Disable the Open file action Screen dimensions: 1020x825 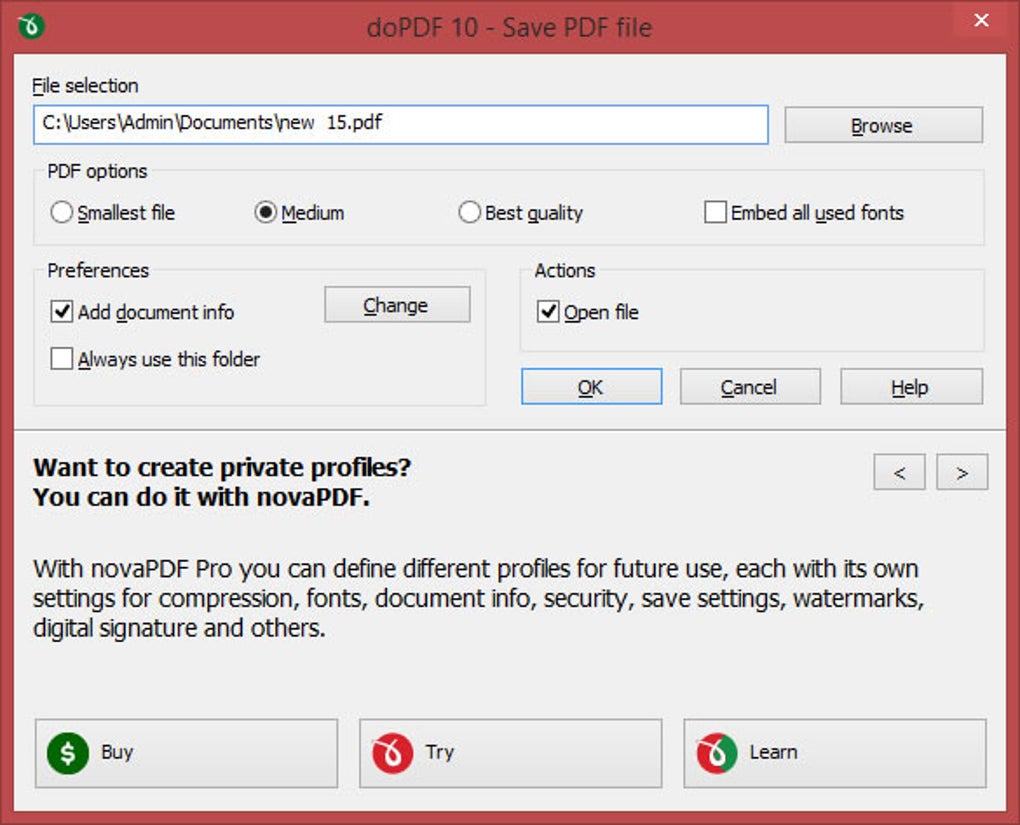(548, 312)
